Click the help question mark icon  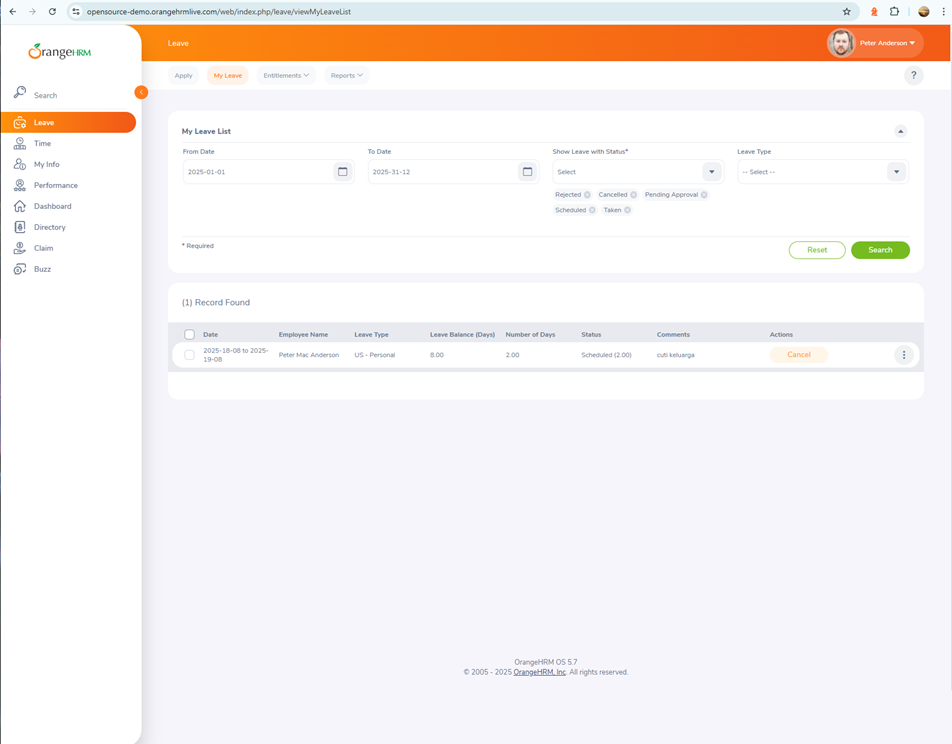(x=913, y=76)
